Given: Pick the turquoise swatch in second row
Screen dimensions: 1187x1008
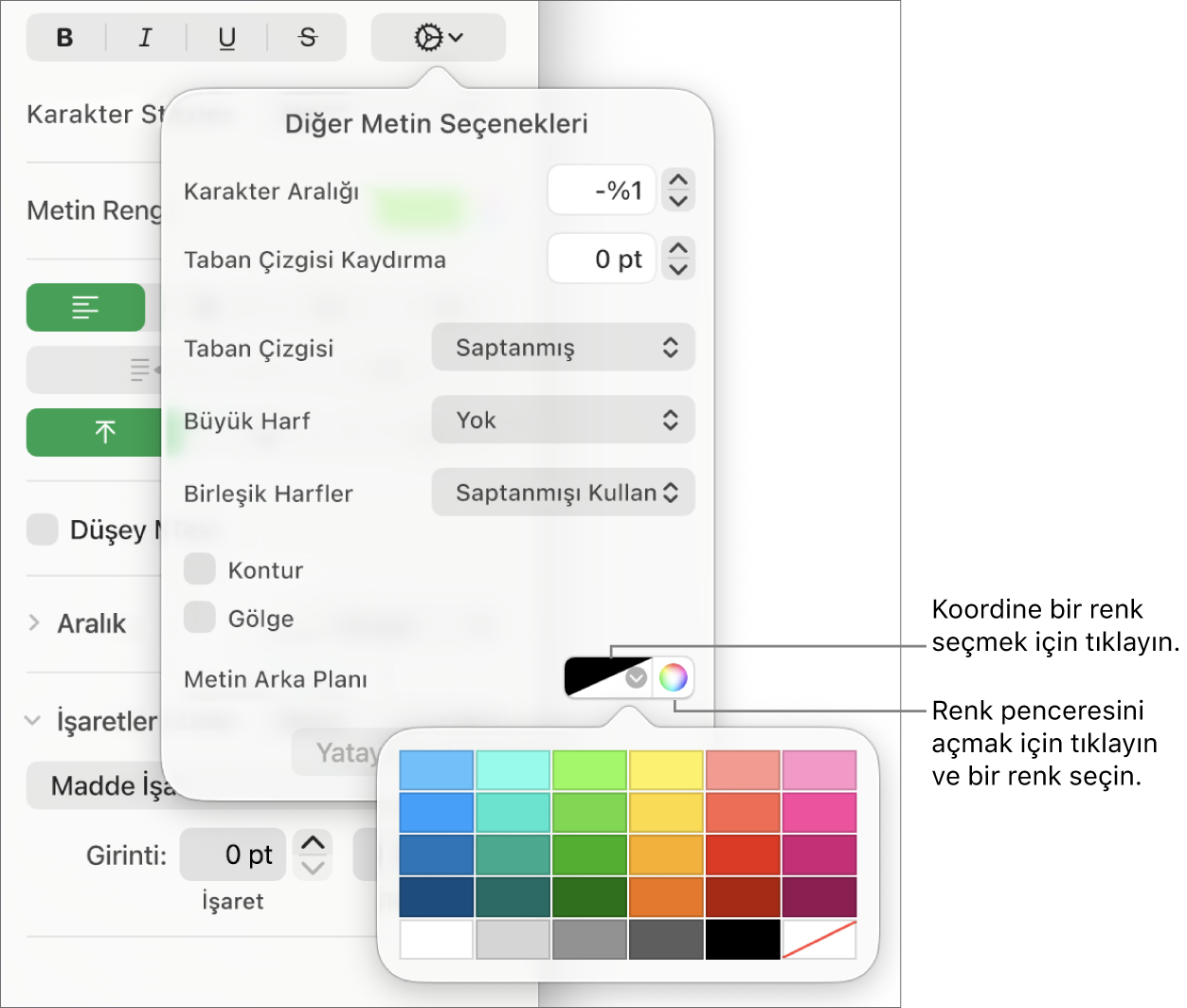Looking at the screenshot, I should [x=513, y=813].
